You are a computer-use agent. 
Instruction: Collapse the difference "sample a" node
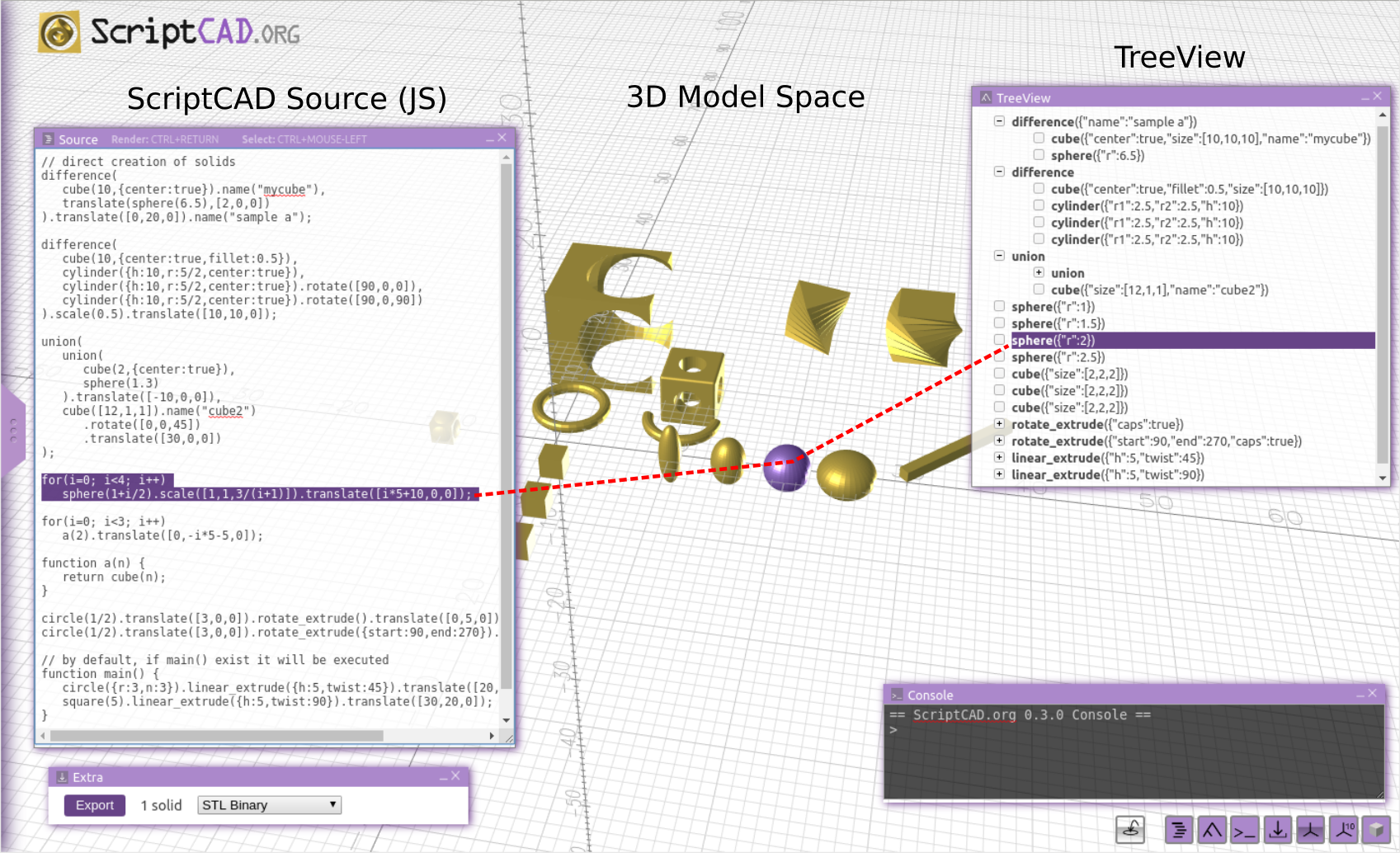click(999, 121)
